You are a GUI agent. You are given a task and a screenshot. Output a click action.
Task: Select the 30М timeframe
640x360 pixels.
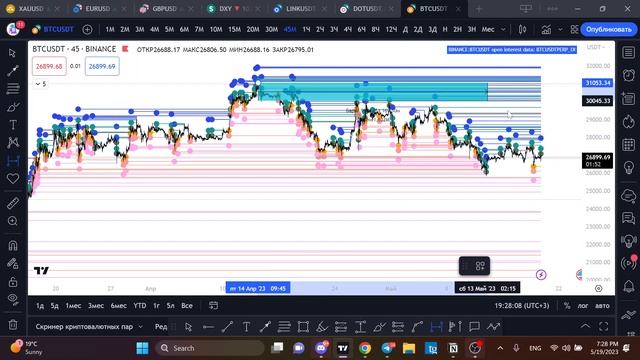271,29
